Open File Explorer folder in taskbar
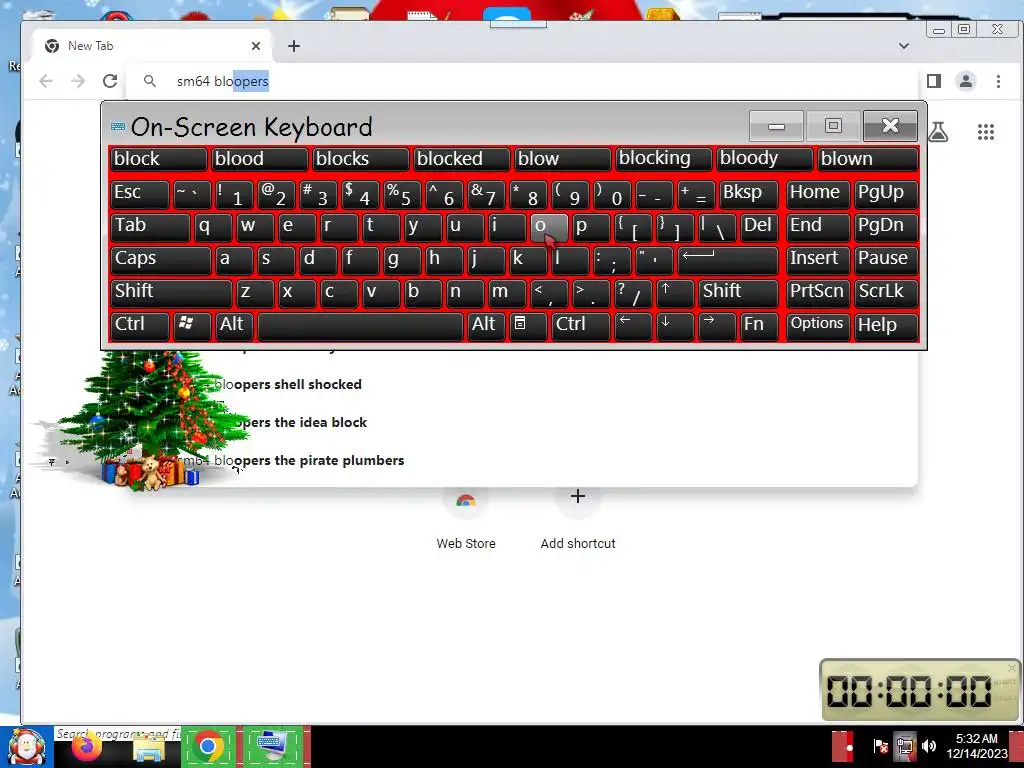The width and height of the screenshot is (1024, 768). (x=148, y=748)
